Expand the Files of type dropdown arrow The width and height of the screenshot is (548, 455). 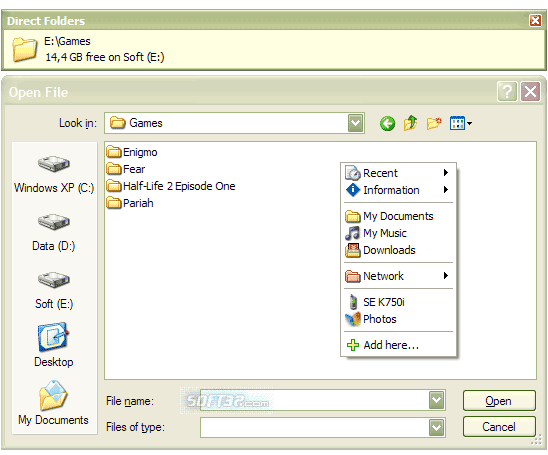(x=437, y=427)
